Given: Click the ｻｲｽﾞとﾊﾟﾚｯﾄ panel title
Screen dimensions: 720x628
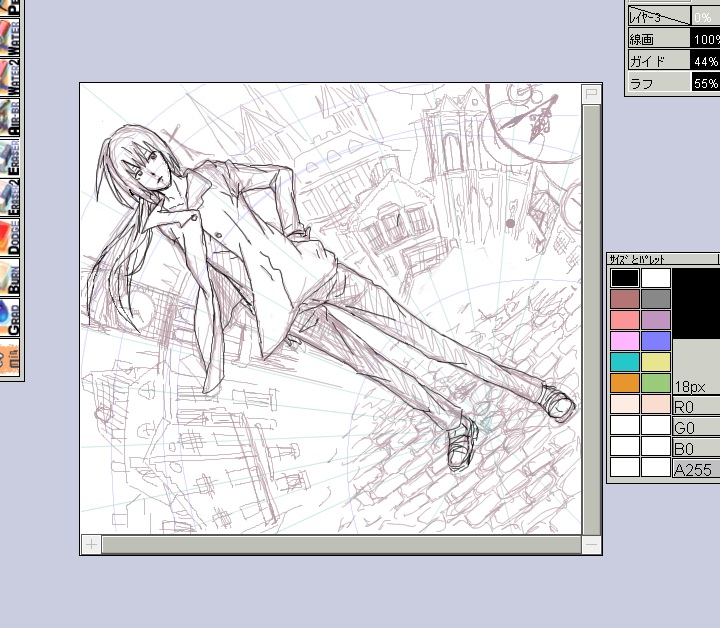Looking at the screenshot, I should 637,259.
